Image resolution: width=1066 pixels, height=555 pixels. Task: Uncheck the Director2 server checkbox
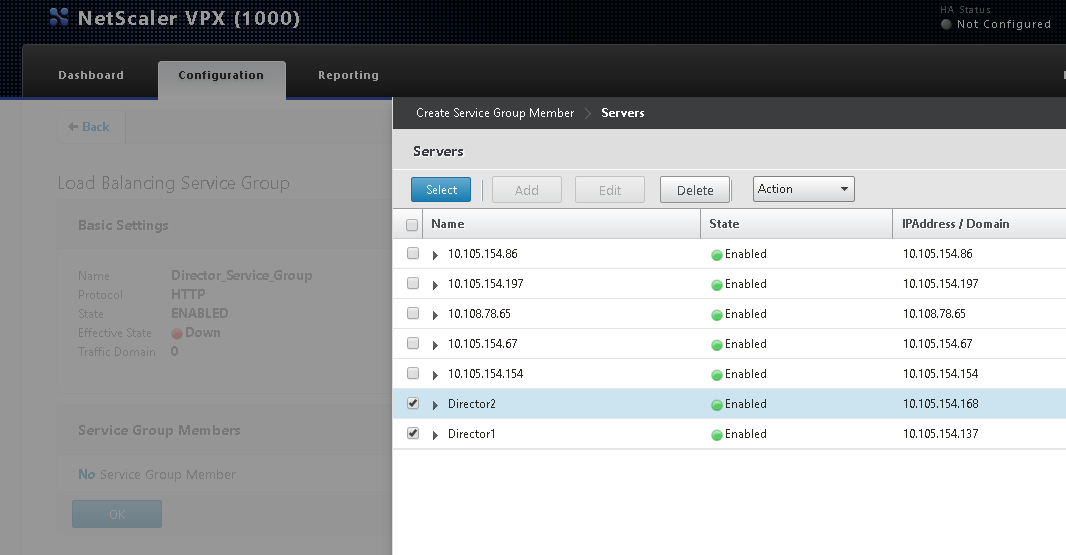pos(413,404)
